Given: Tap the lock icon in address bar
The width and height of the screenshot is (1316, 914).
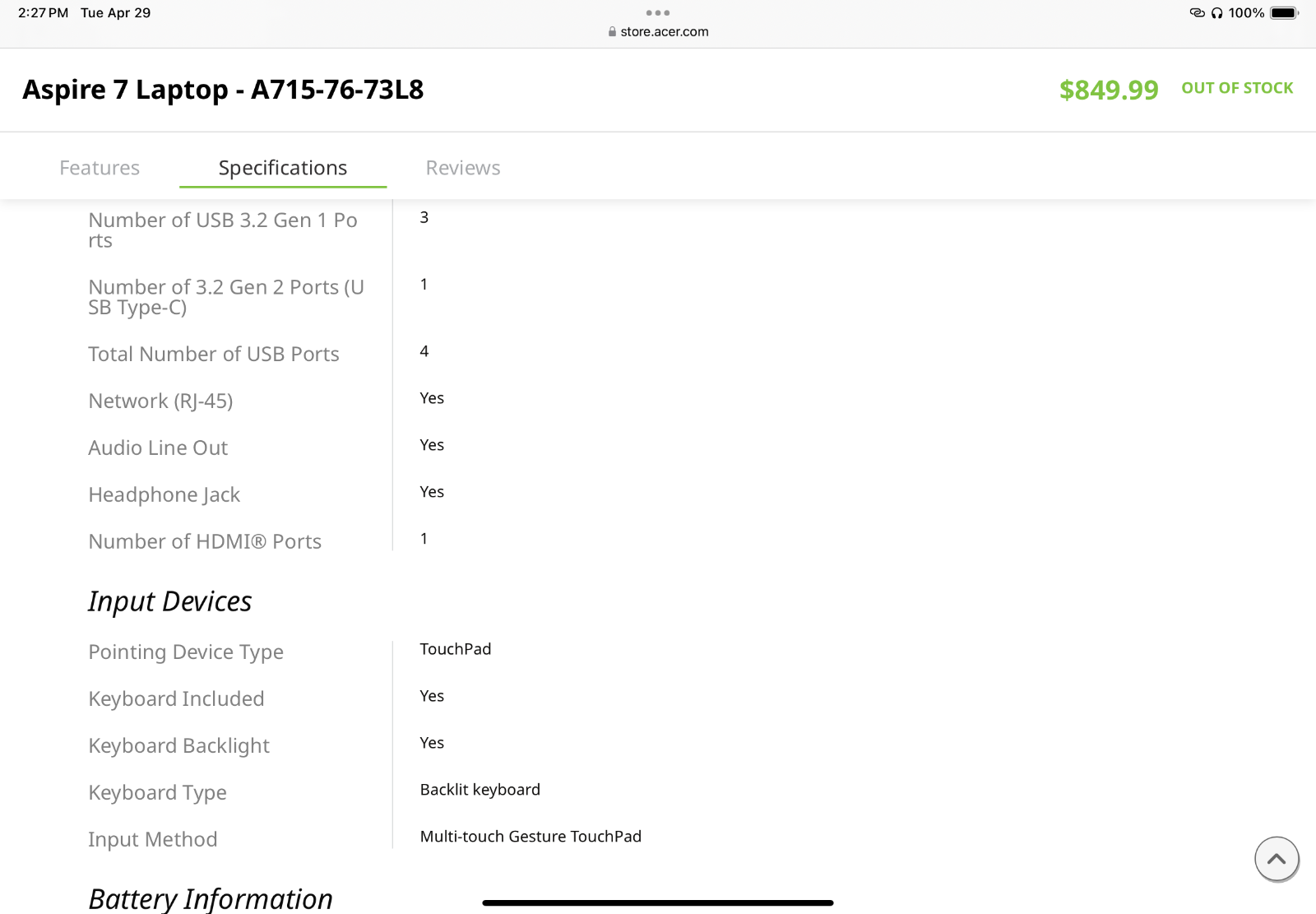Looking at the screenshot, I should (612, 31).
